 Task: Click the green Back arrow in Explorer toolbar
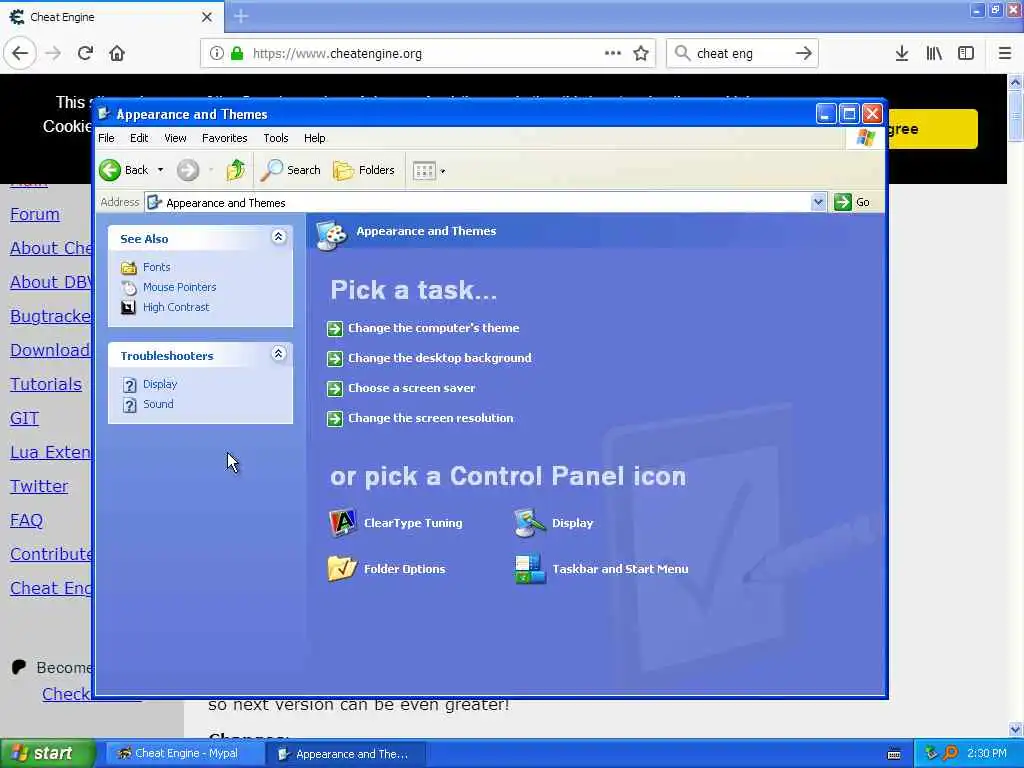click(x=110, y=170)
